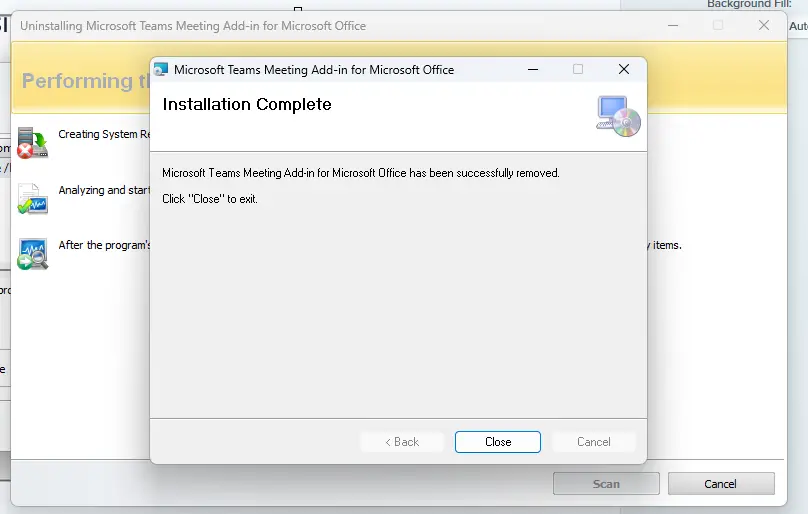Image resolution: width=808 pixels, height=514 pixels.
Task: Minimize the Uninstalling Microsoft Teams window
Action: click(x=671, y=26)
